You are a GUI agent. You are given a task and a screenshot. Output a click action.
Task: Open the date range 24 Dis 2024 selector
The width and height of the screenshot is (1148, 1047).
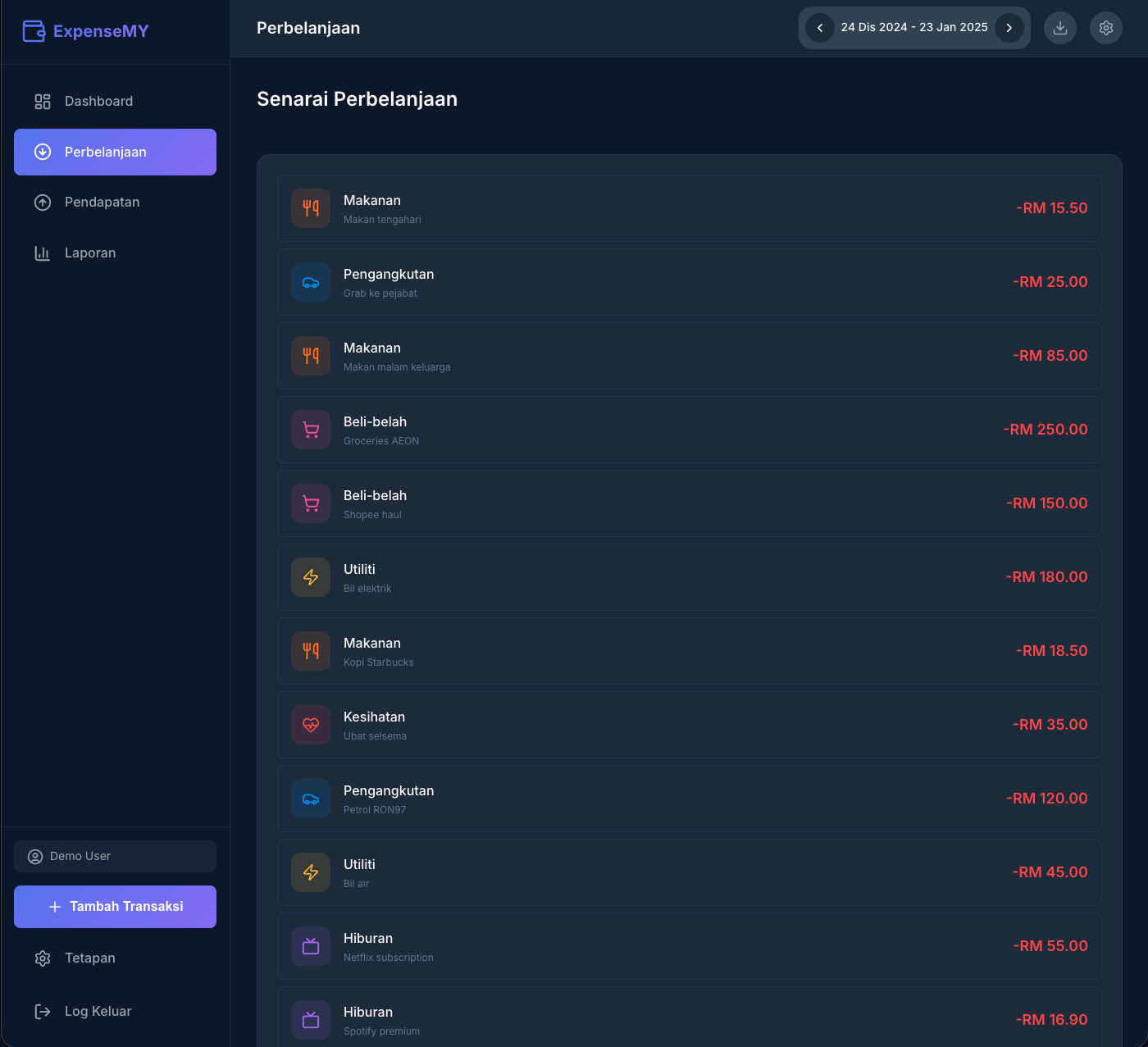(913, 28)
